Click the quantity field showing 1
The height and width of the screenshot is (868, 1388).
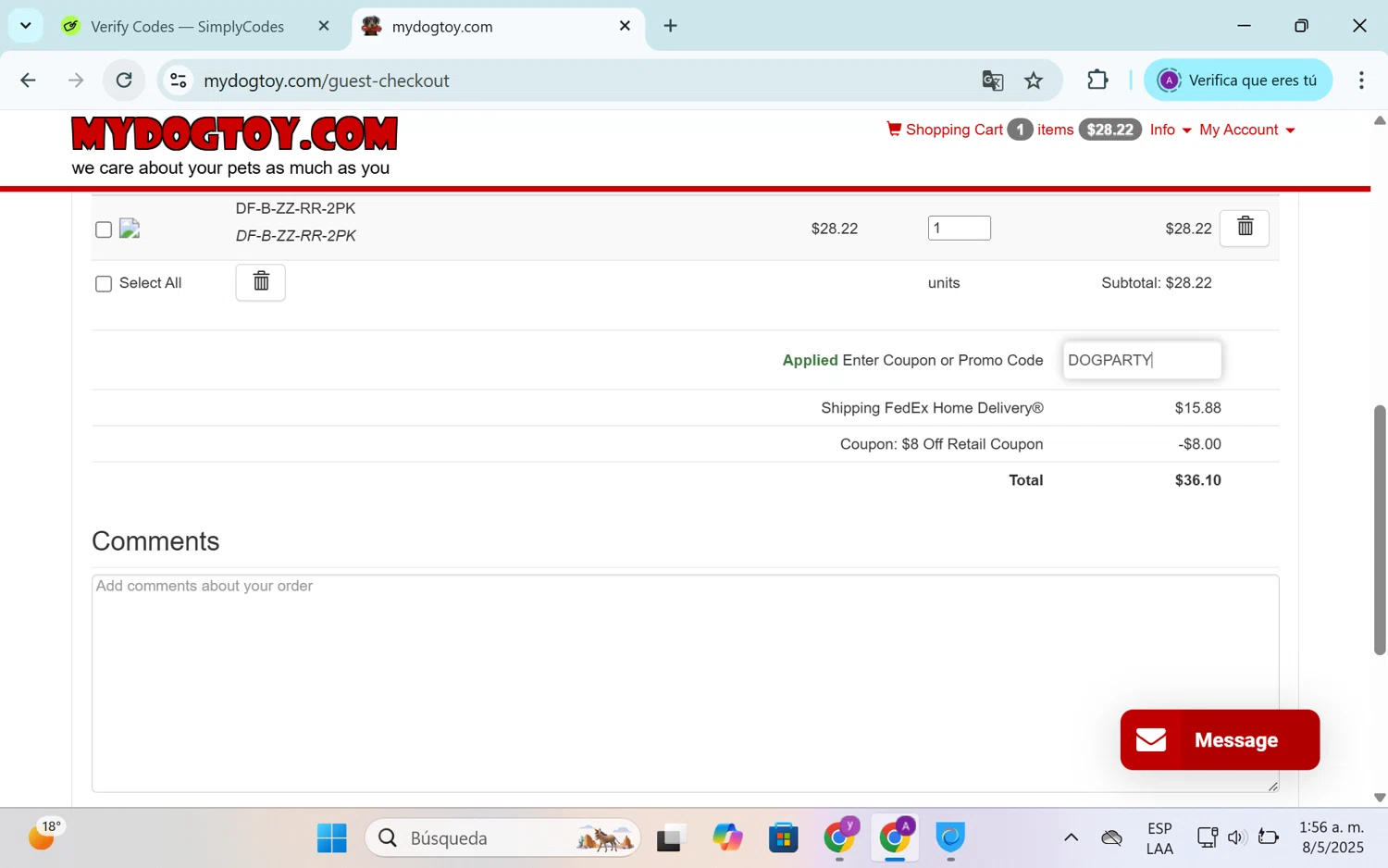coord(959,228)
